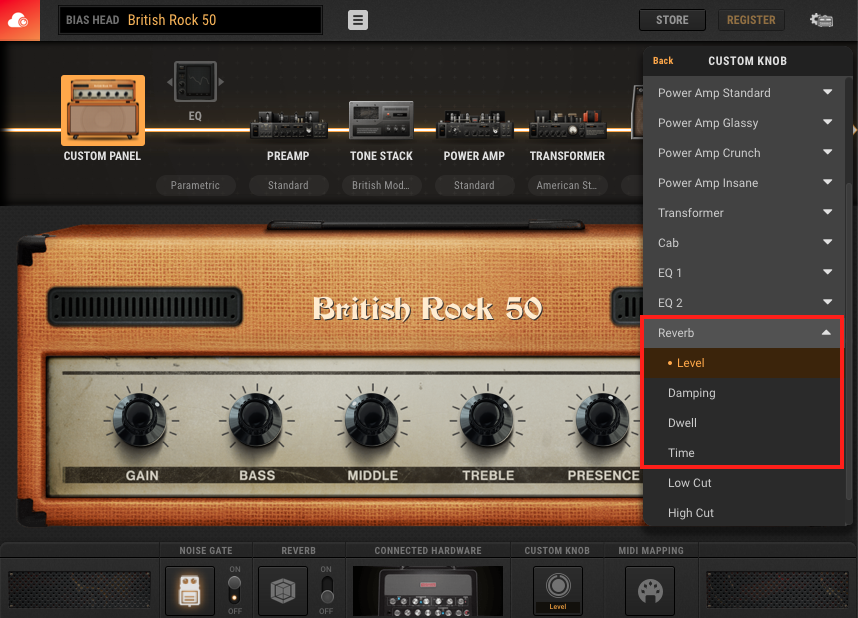
Task: Select Damping from the Reverb list
Action: coord(741,392)
